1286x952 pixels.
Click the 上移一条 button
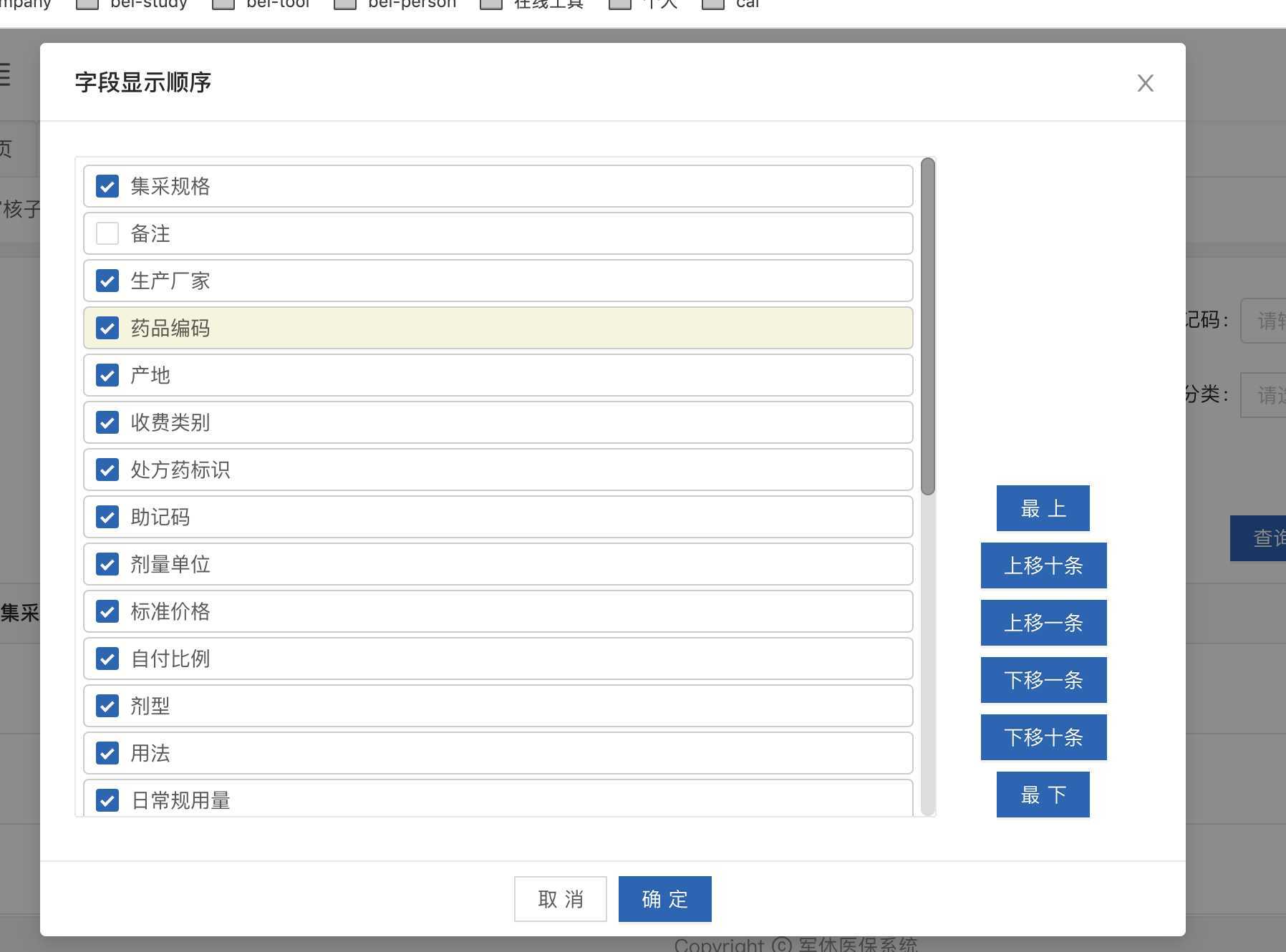[1043, 623]
